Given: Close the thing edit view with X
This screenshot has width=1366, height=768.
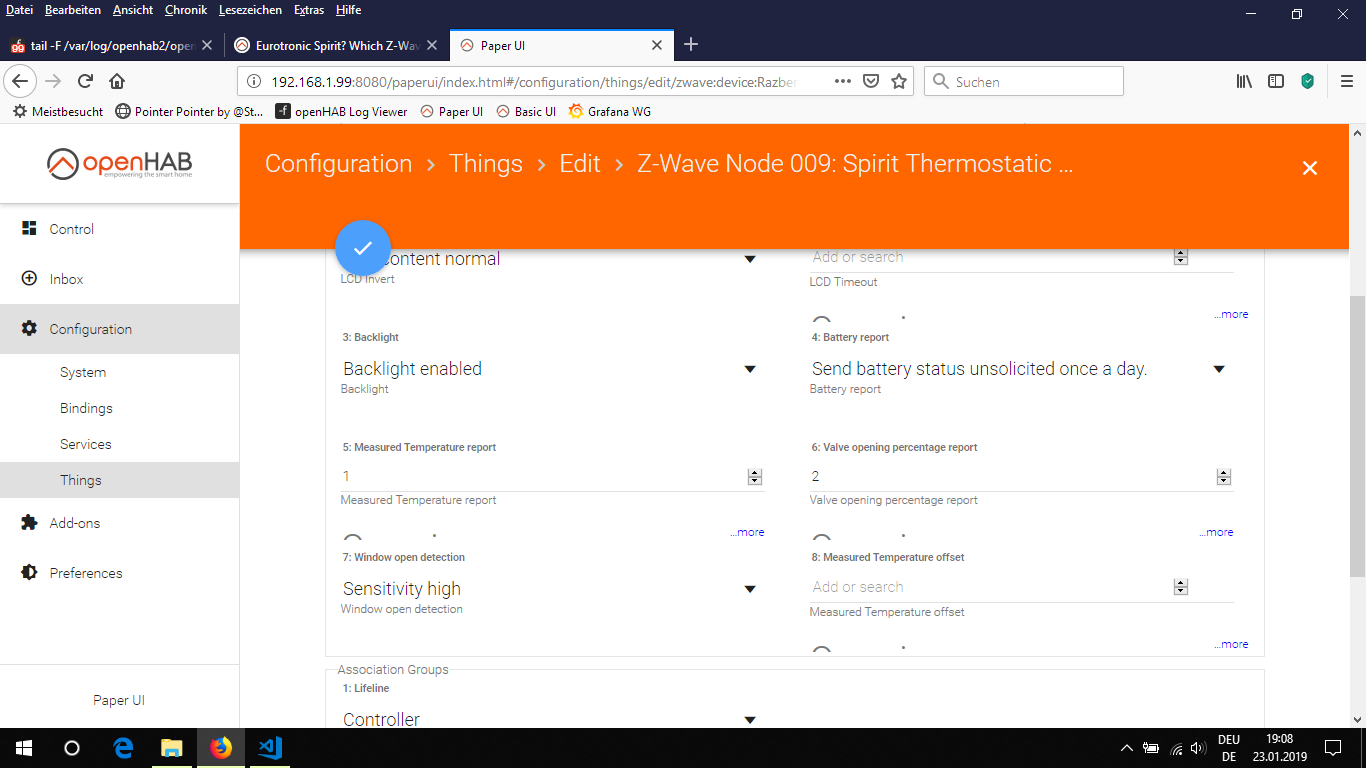Looking at the screenshot, I should tap(1310, 168).
